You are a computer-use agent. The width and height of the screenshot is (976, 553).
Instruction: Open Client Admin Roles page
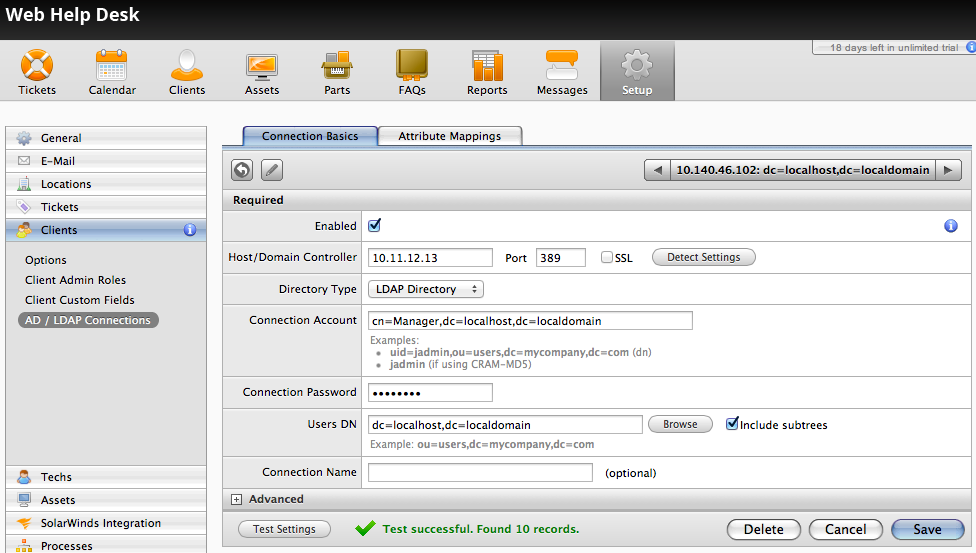coord(75,280)
